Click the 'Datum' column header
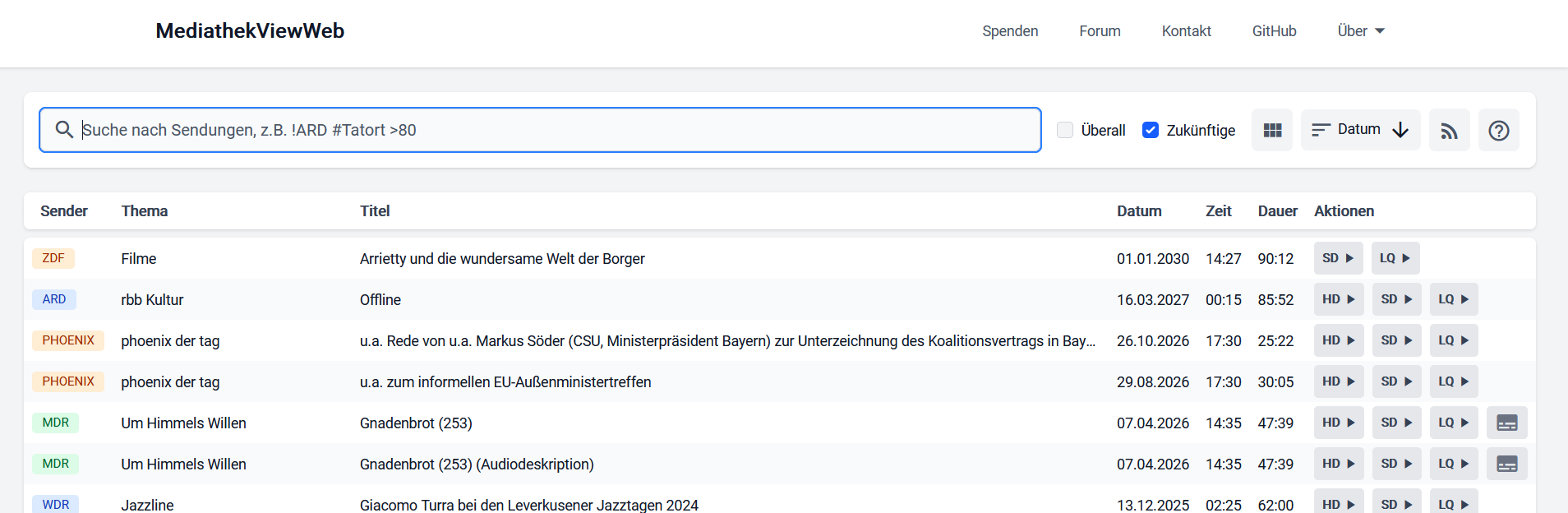 point(1139,211)
